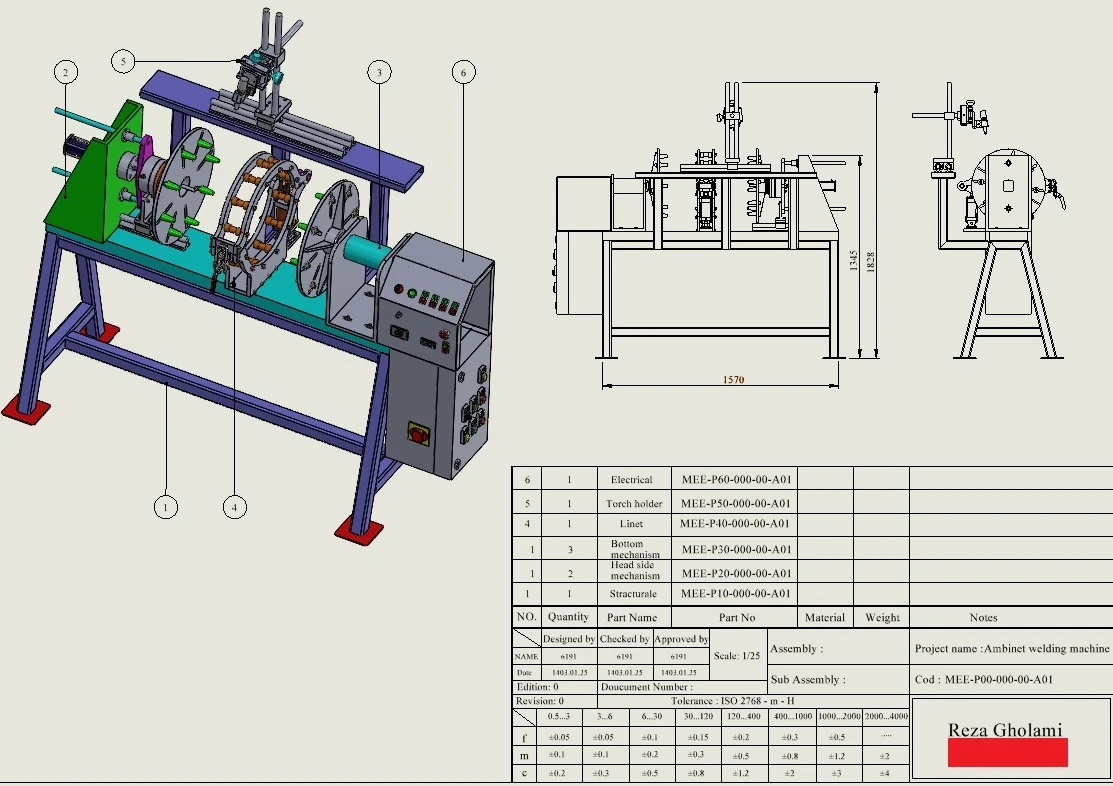
Task: Select the red block under Reza Gholami
Action: point(1007,752)
